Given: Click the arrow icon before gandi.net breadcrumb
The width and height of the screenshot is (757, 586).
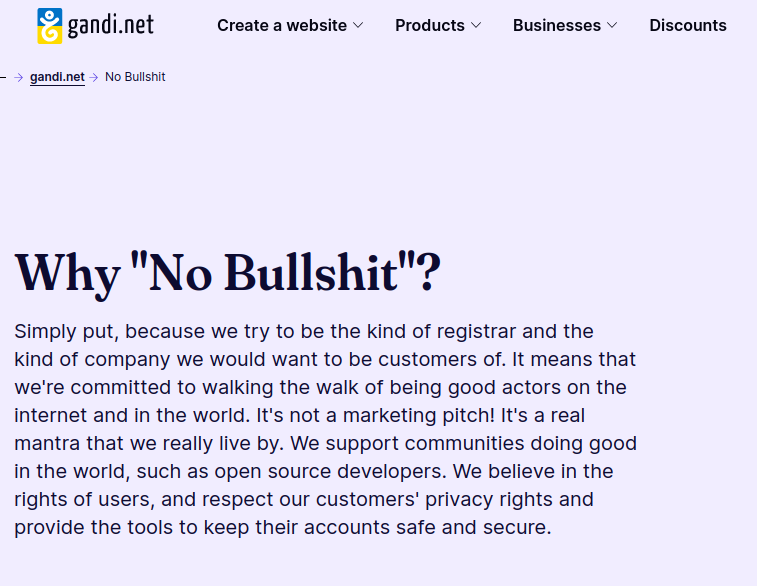Looking at the screenshot, I should coord(19,77).
